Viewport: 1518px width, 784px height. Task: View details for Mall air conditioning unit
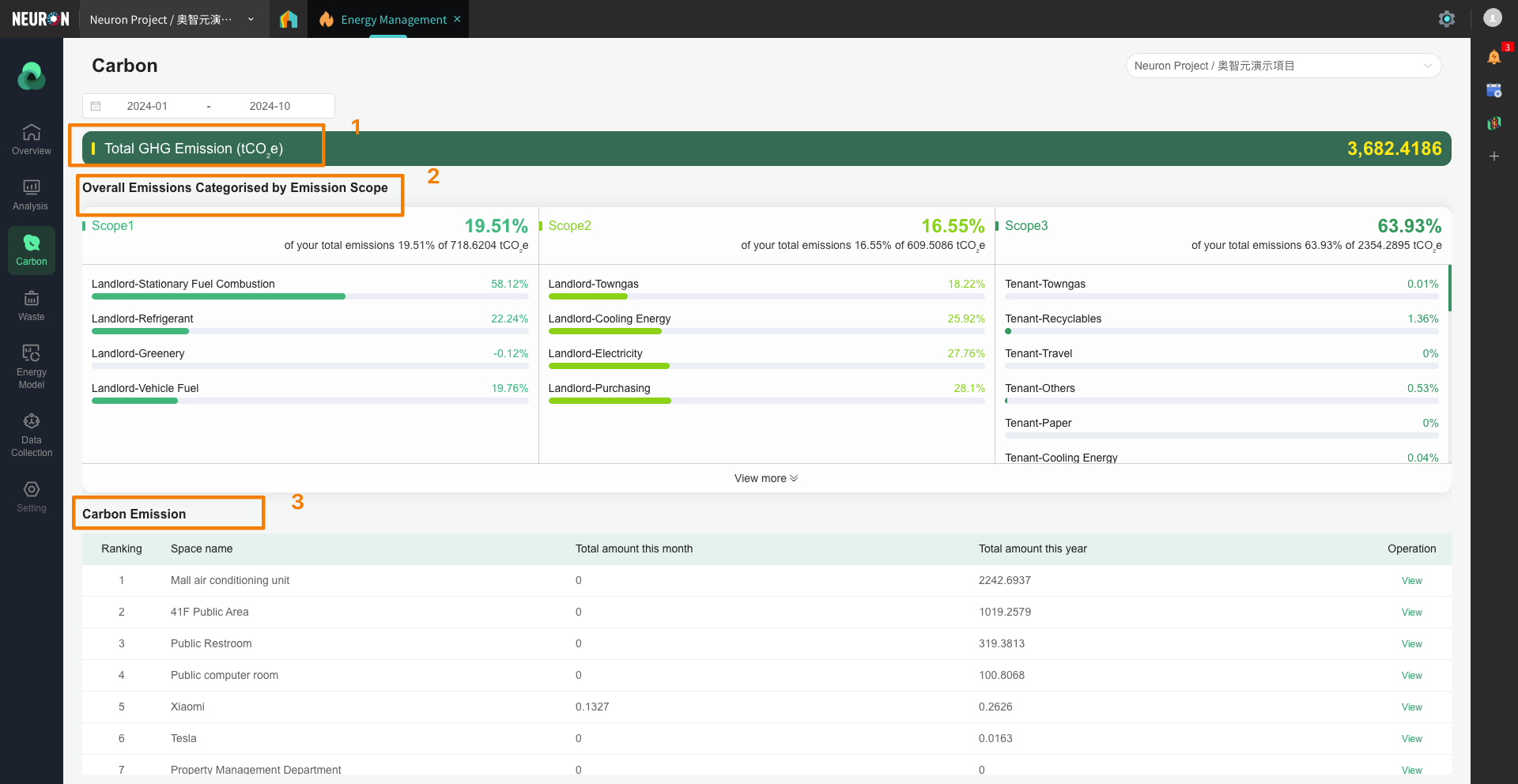tap(1411, 581)
